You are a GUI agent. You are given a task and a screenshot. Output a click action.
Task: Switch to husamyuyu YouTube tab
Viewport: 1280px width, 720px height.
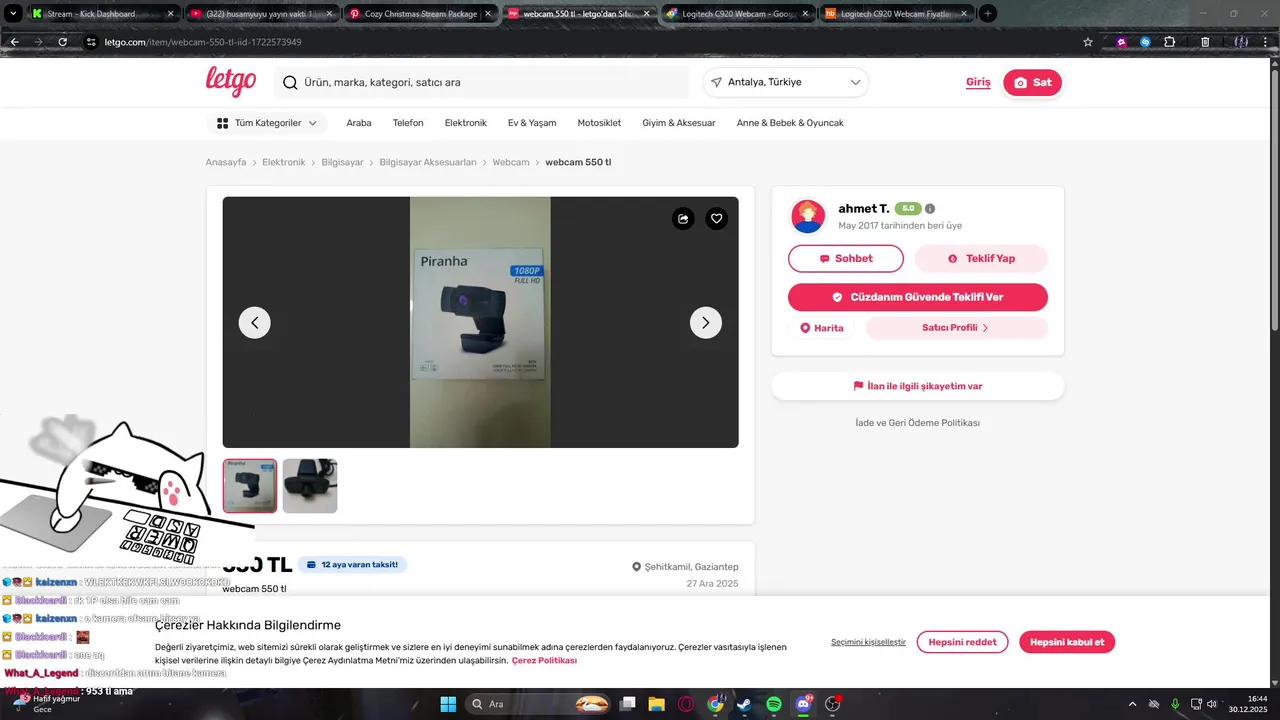[x=263, y=14]
